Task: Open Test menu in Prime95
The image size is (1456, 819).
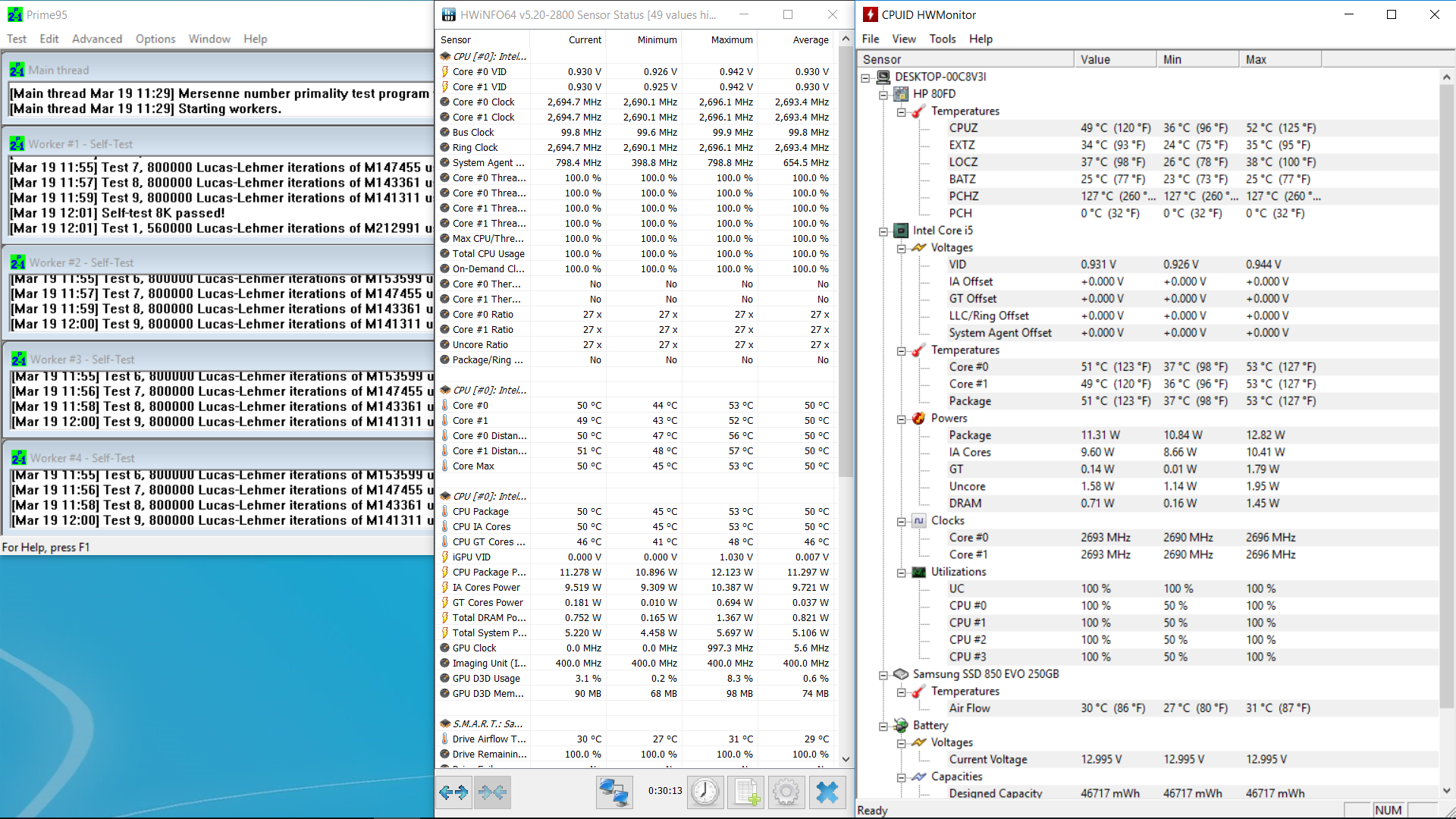Action: (16, 39)
